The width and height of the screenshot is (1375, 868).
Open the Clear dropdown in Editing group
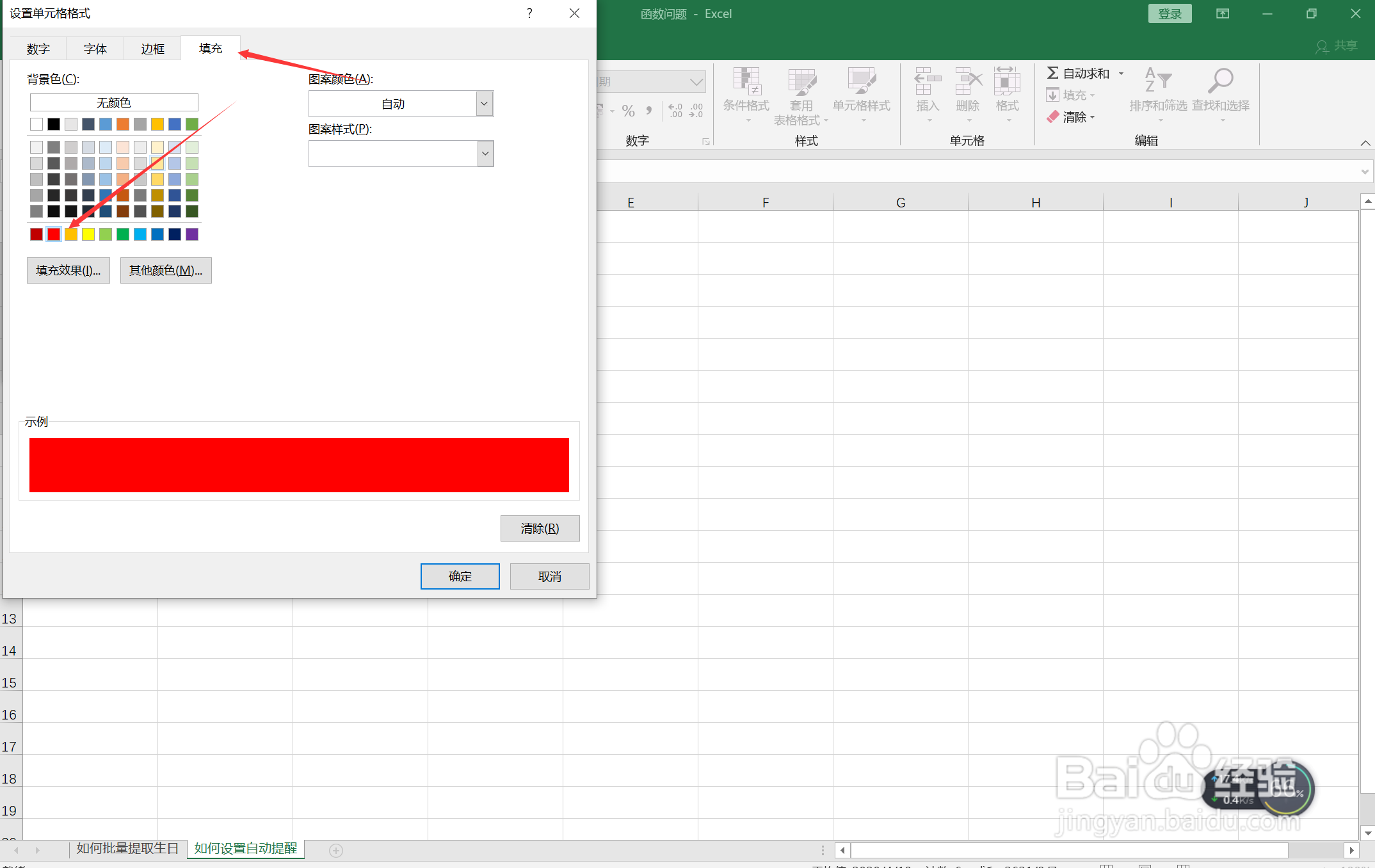[x=1073, y=117]
